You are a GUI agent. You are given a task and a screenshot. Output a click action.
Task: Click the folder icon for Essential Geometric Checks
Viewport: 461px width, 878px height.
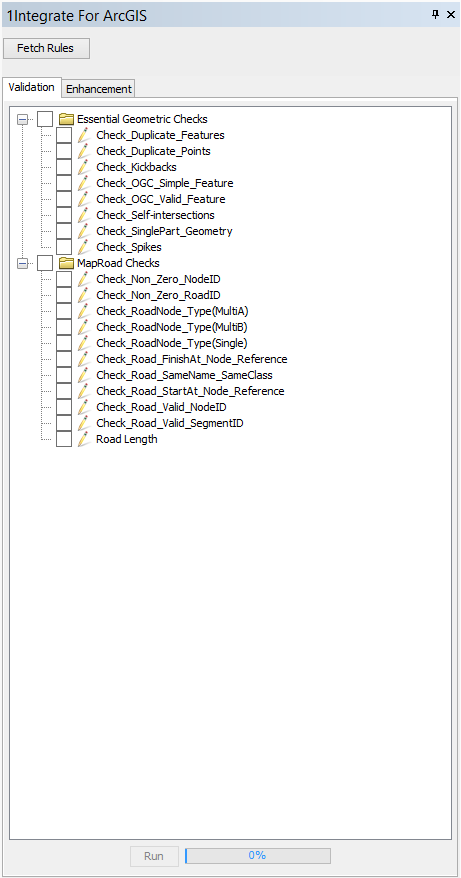pos(67,119)
